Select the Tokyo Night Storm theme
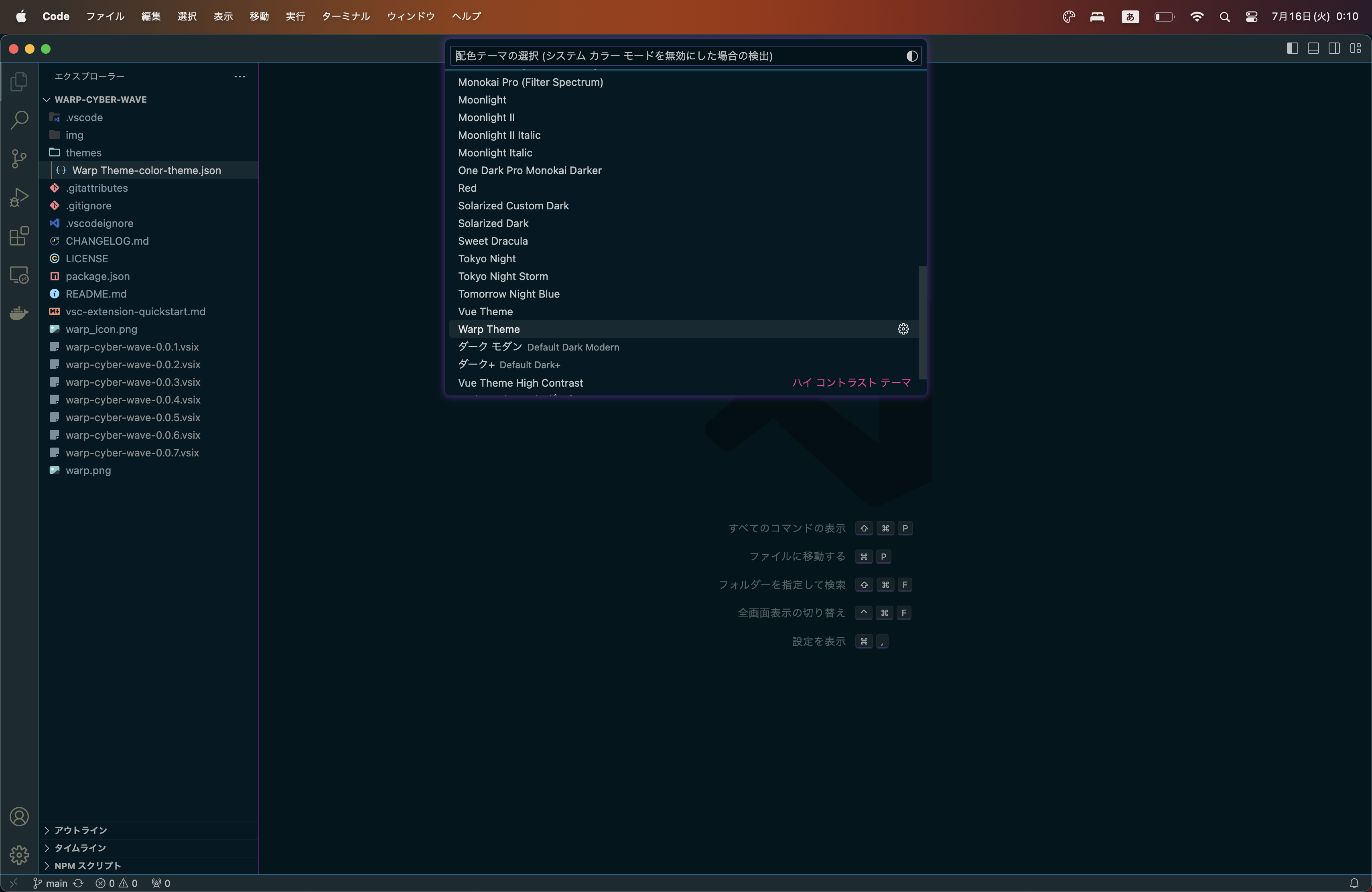Screen dimensions: 1372x892 [x=503, y=277]
